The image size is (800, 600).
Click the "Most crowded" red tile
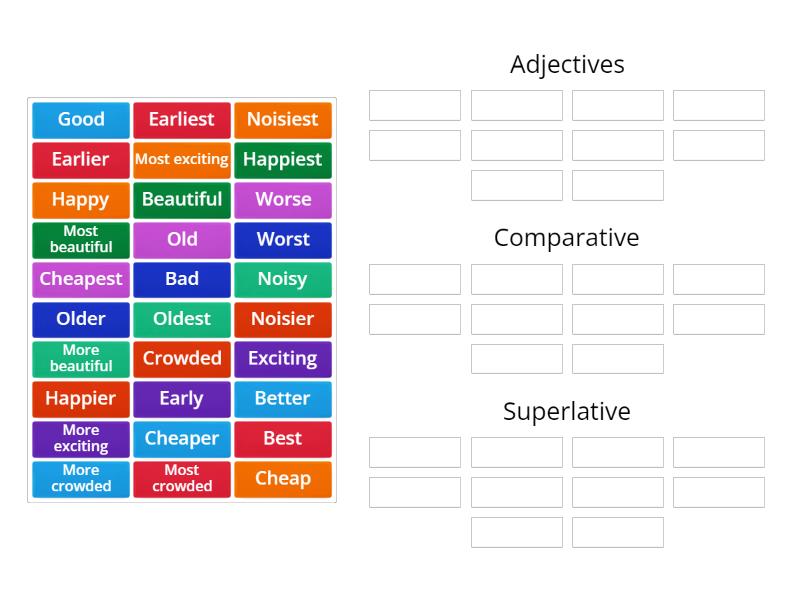click(182, 478)
